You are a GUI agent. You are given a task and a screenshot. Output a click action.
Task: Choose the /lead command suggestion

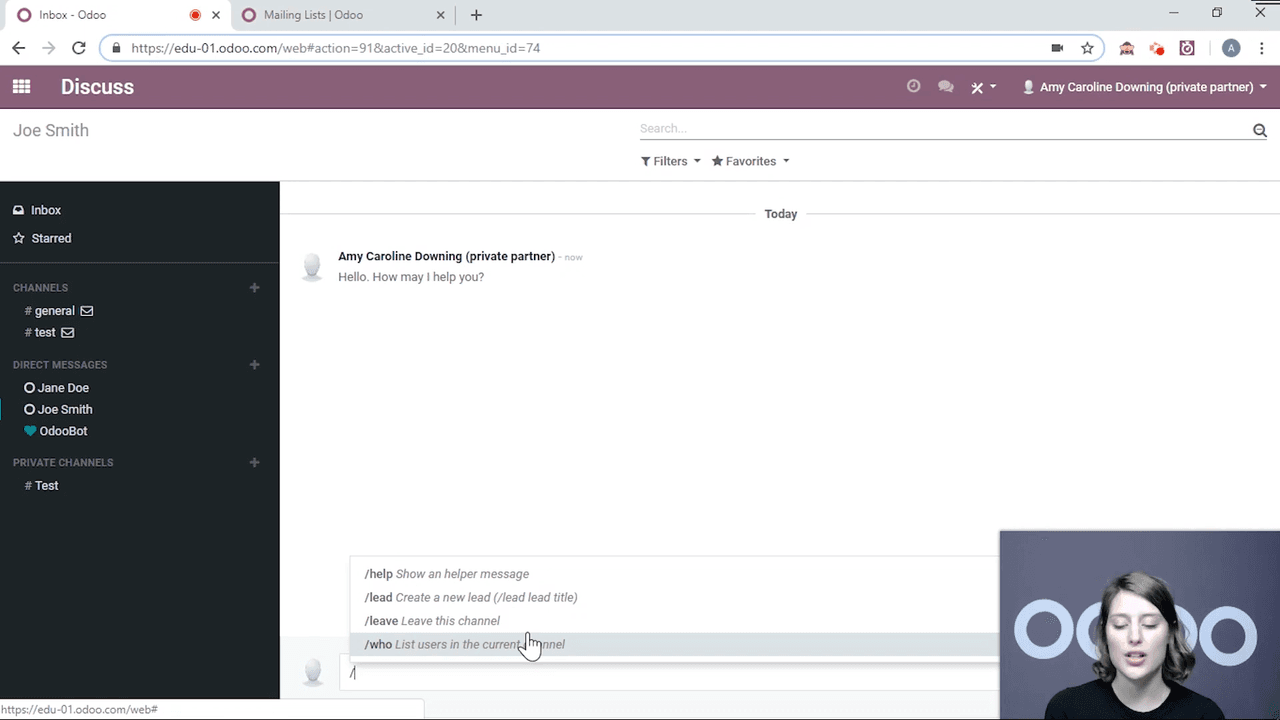(x=470, y=597)
